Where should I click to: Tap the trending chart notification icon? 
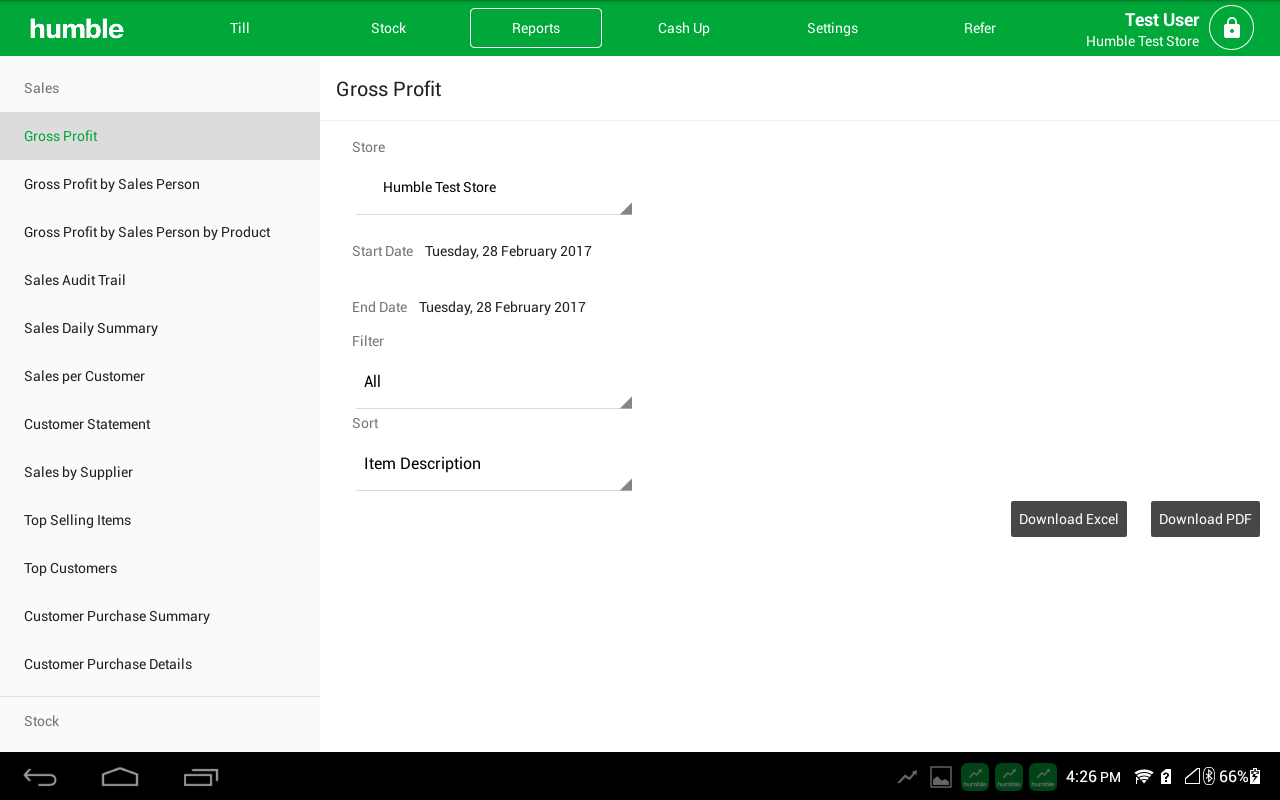click(x=907, y=777)
